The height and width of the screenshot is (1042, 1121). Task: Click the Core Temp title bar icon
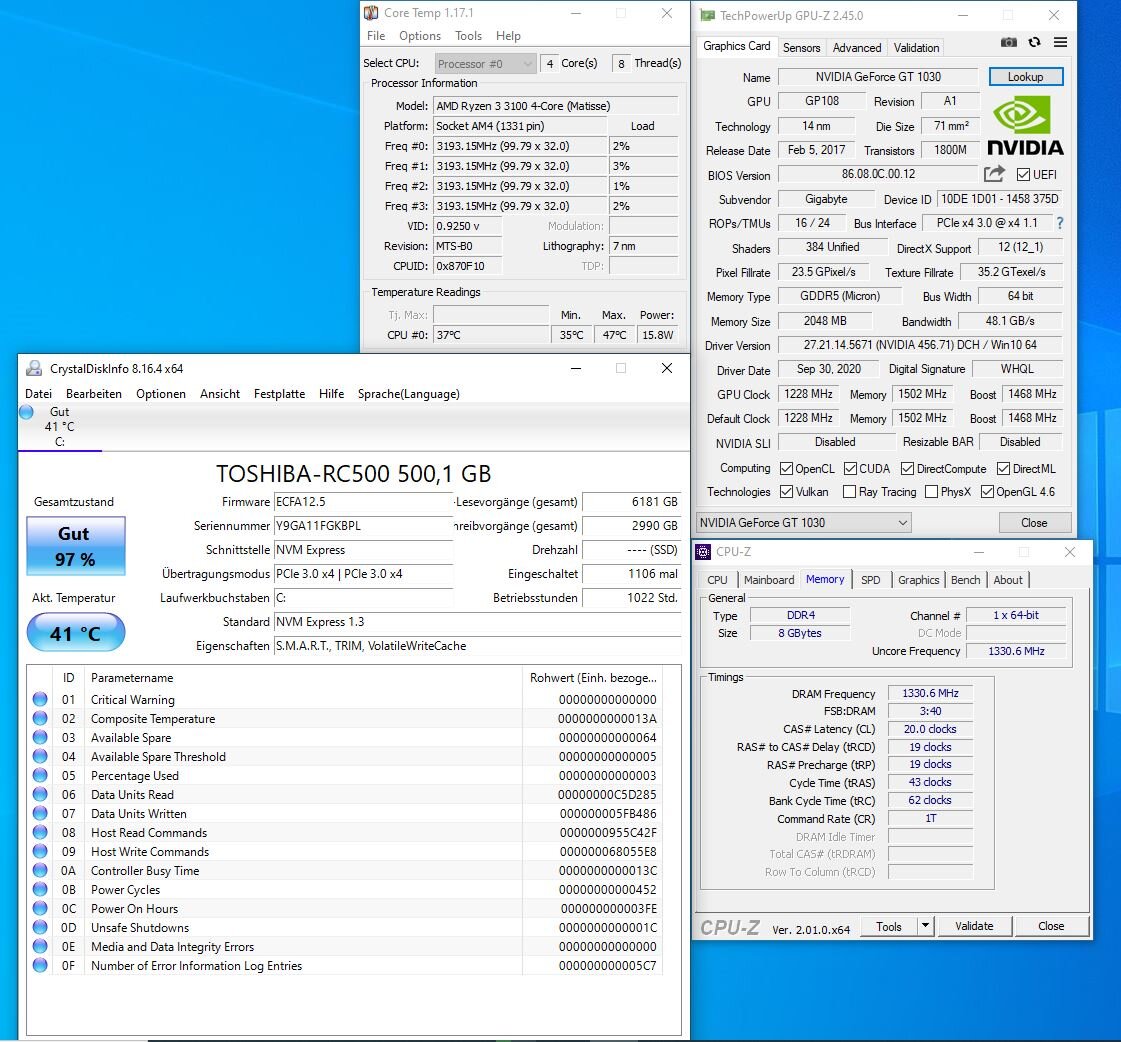tap(371, 13)
